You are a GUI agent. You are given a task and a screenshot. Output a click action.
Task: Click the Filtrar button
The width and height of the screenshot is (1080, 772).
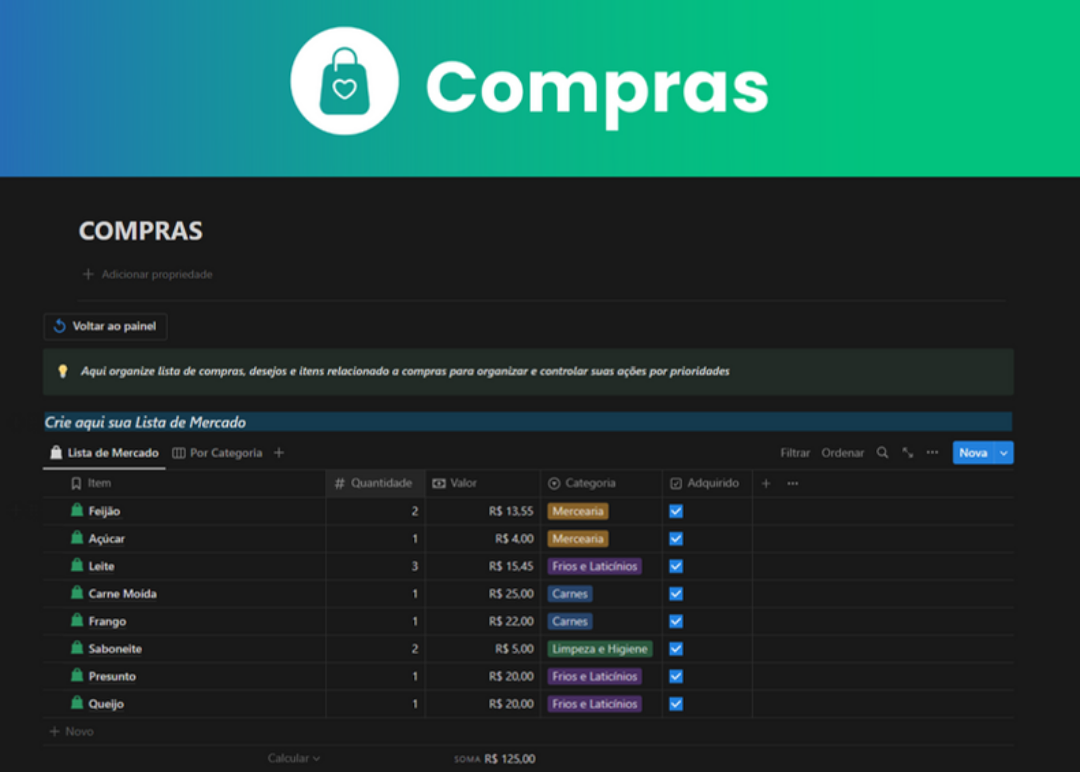click(x=795, y=453)
